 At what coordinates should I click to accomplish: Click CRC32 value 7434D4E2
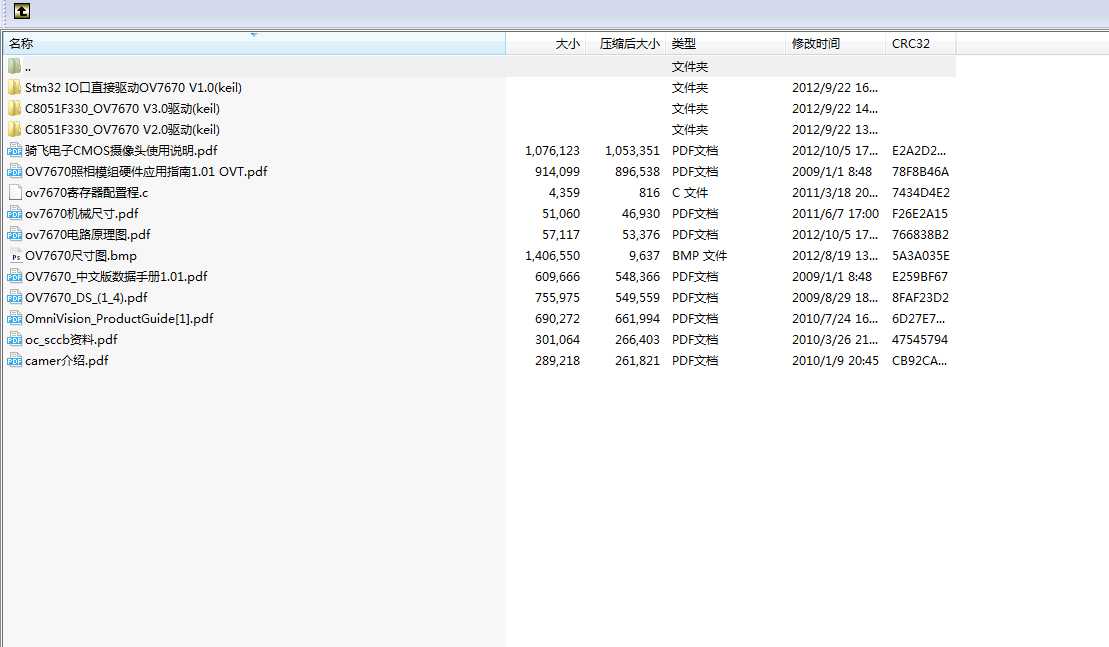coord(921,192)
